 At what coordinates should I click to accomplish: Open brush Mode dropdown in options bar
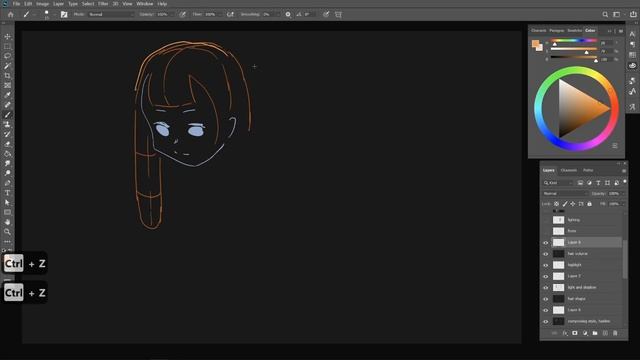point(111,14)
